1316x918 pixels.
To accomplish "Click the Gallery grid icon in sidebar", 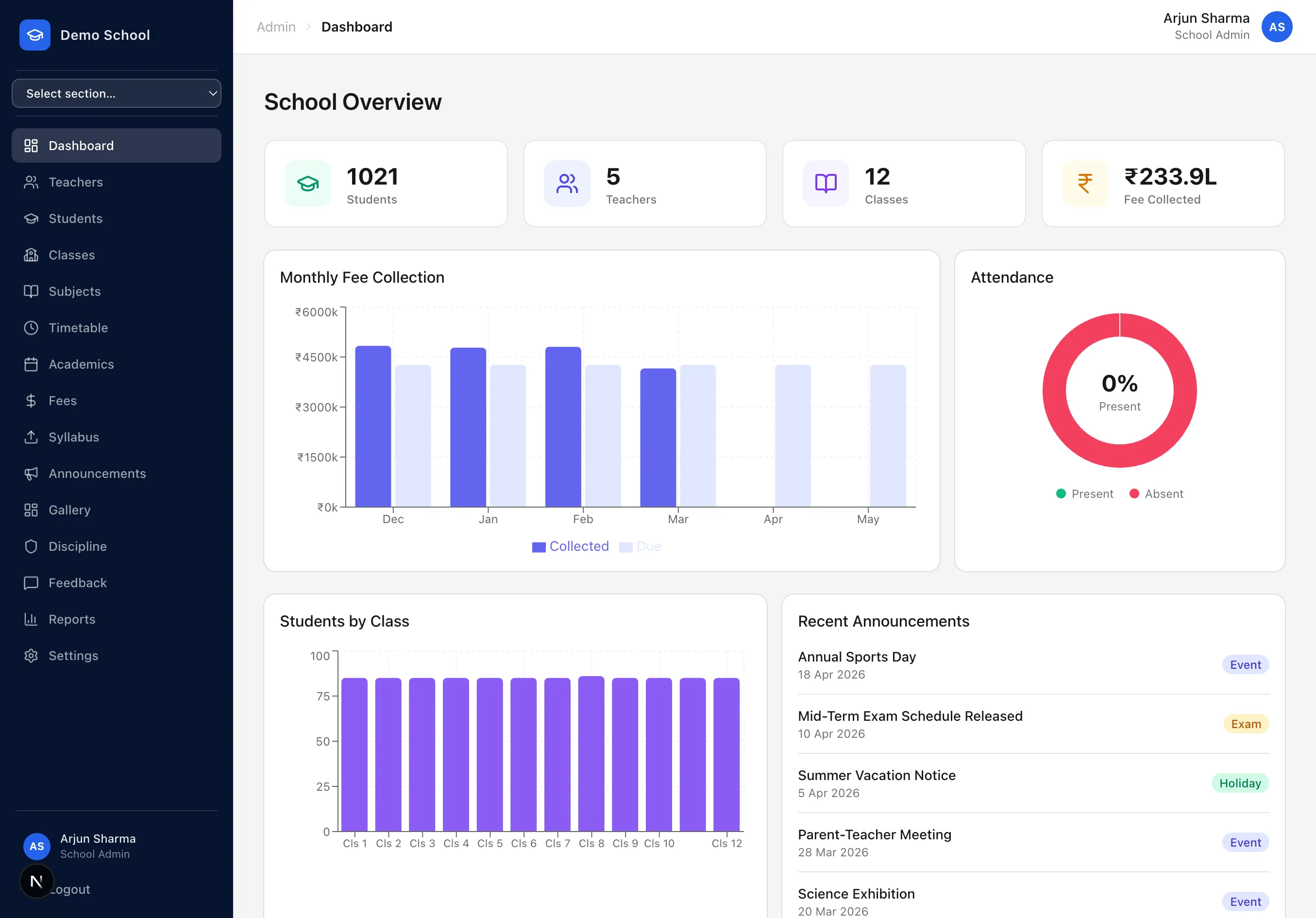I will tap(31, 510).
